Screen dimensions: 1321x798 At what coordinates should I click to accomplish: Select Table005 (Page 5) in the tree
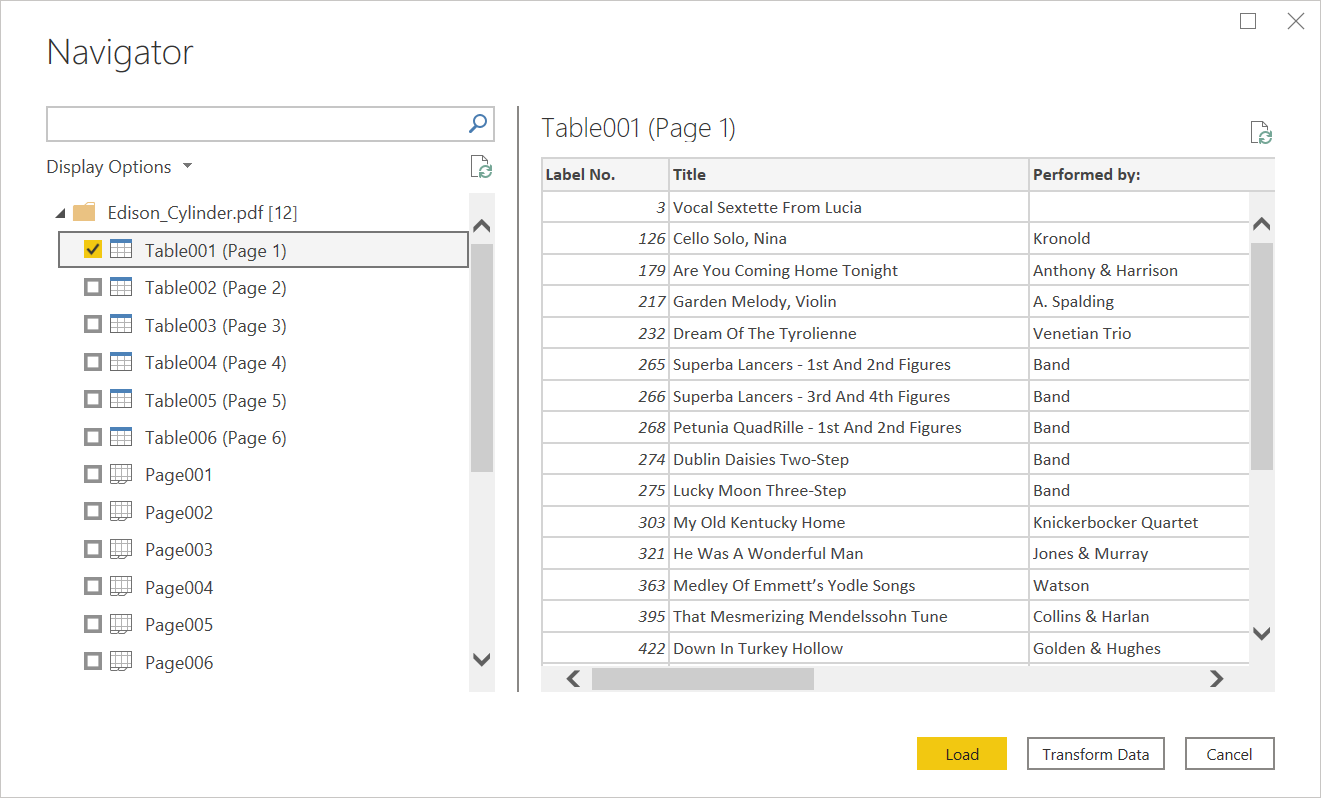(x=215, y=399)
